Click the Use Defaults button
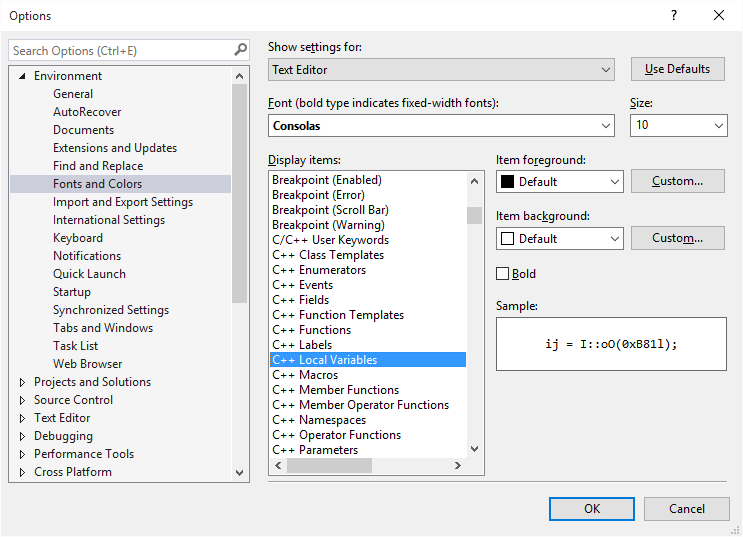Screen dimensions: 743x537 678,69
